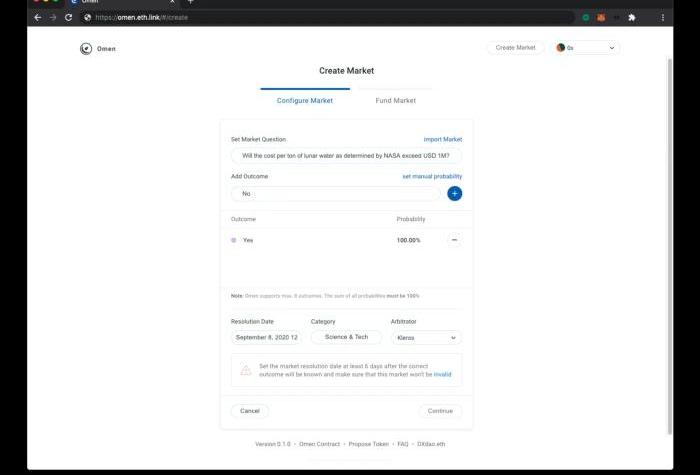
Task: Click the Resolution Date input field
Action: click(266, 338)
